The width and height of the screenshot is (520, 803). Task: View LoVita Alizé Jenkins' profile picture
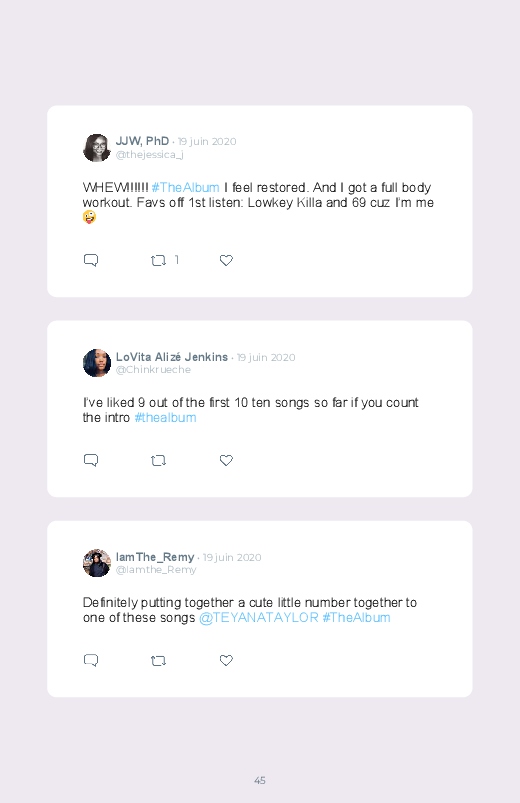pos(97,363)
